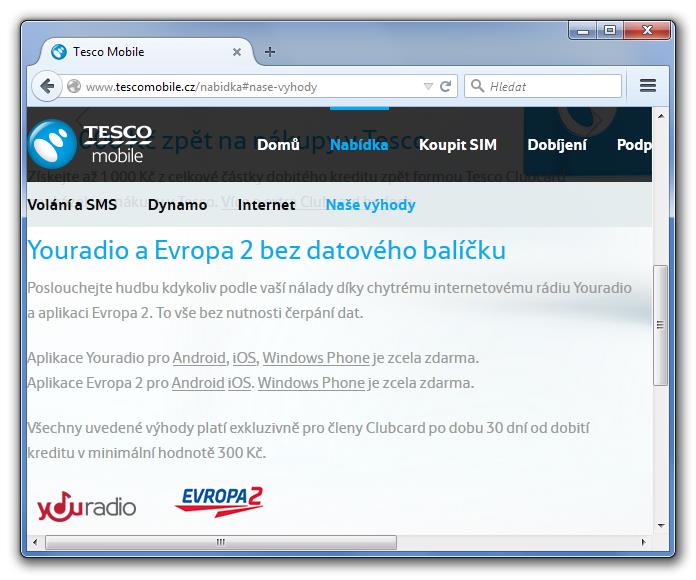The width and height of the screenshot is (696, 580).
Task: Minimize the browser window
Action: [583, 30]
